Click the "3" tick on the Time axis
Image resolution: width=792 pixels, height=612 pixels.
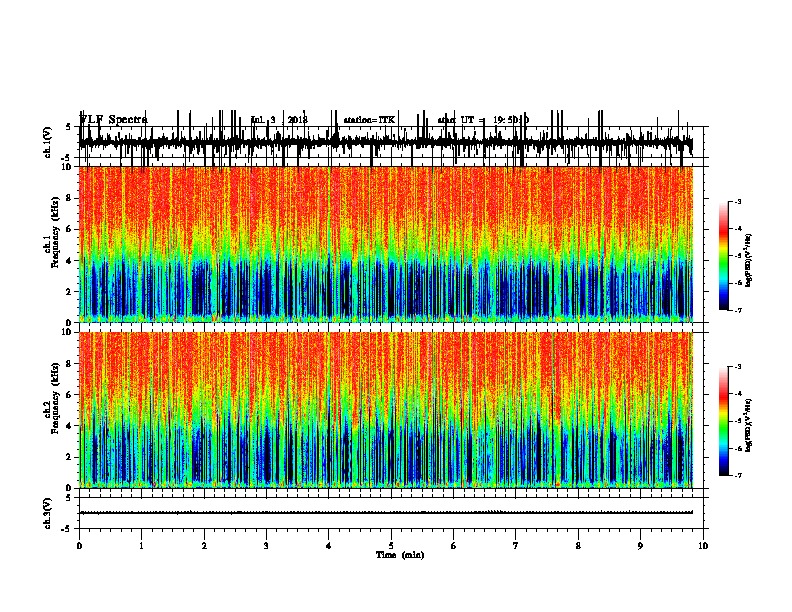pos(266,545)
